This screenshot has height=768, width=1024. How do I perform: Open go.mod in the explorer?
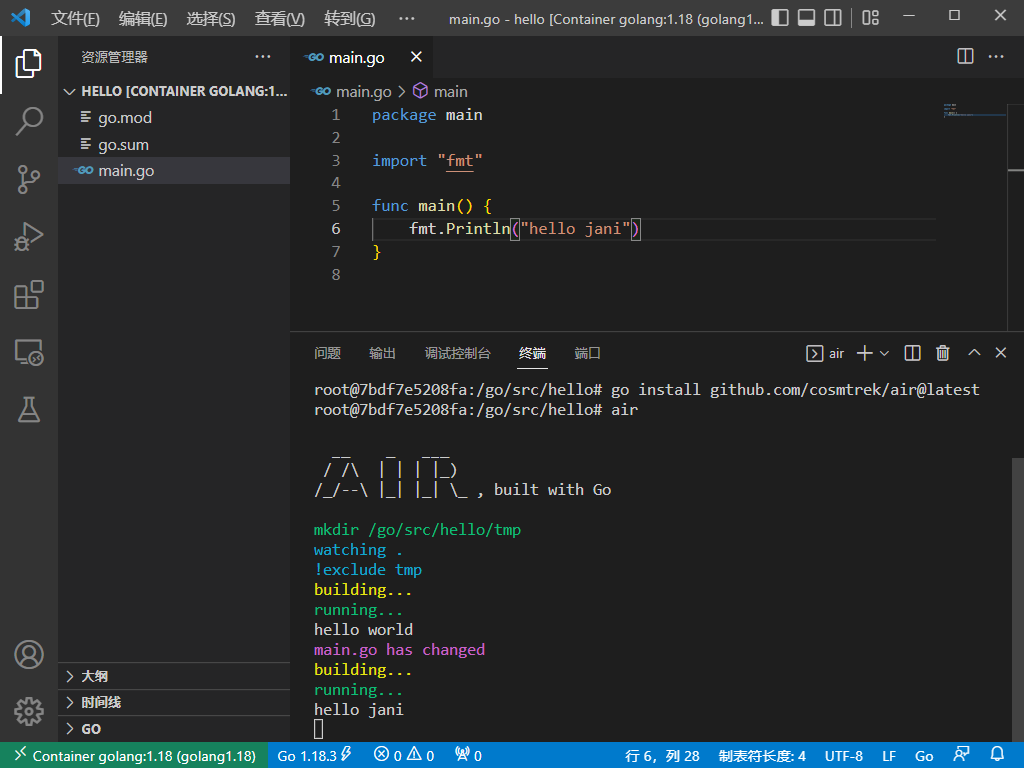point(174,118)
